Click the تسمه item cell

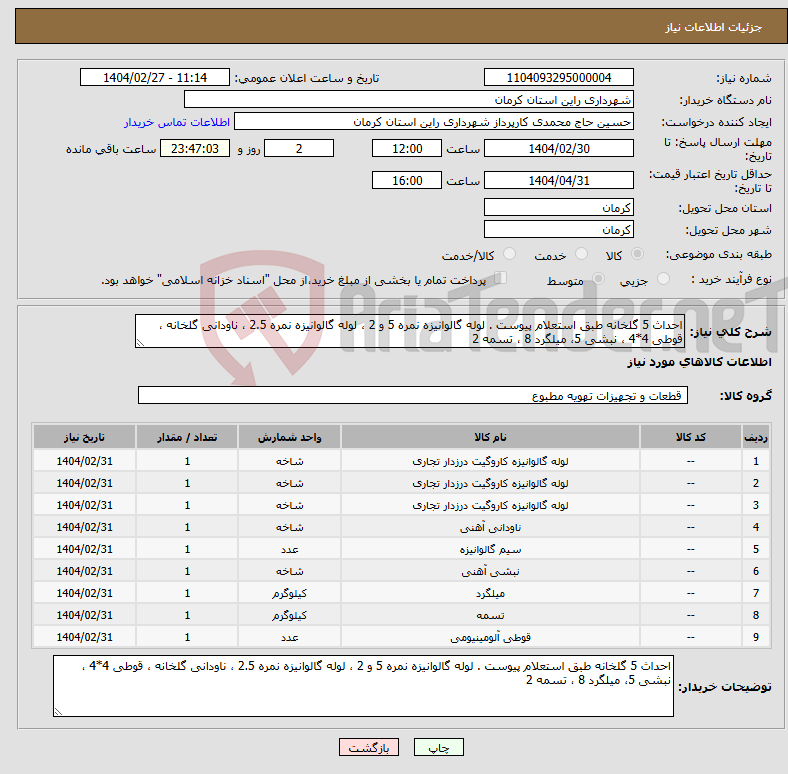[490, 616]
